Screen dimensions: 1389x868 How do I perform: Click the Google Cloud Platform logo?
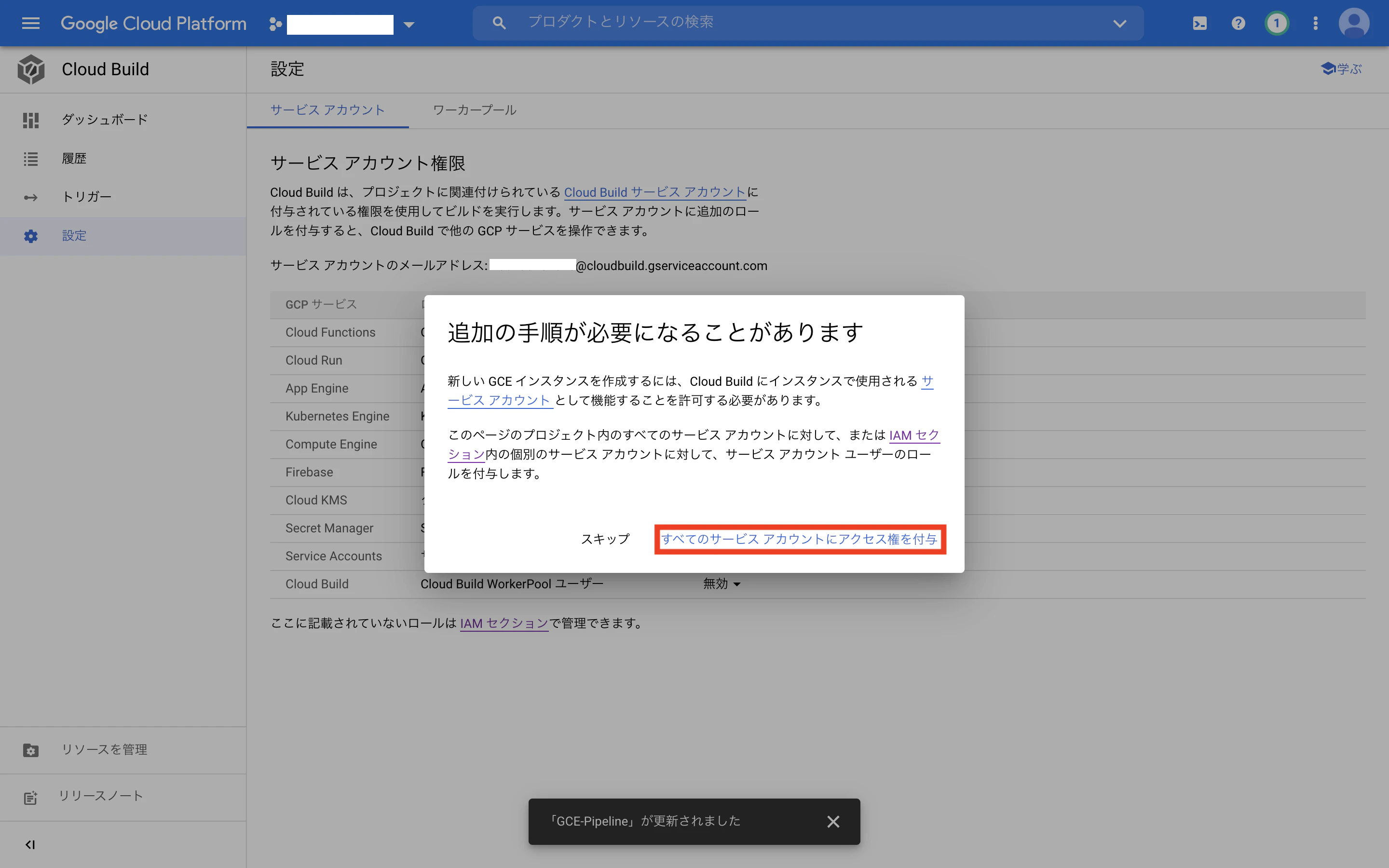click(x=153, y=23)
